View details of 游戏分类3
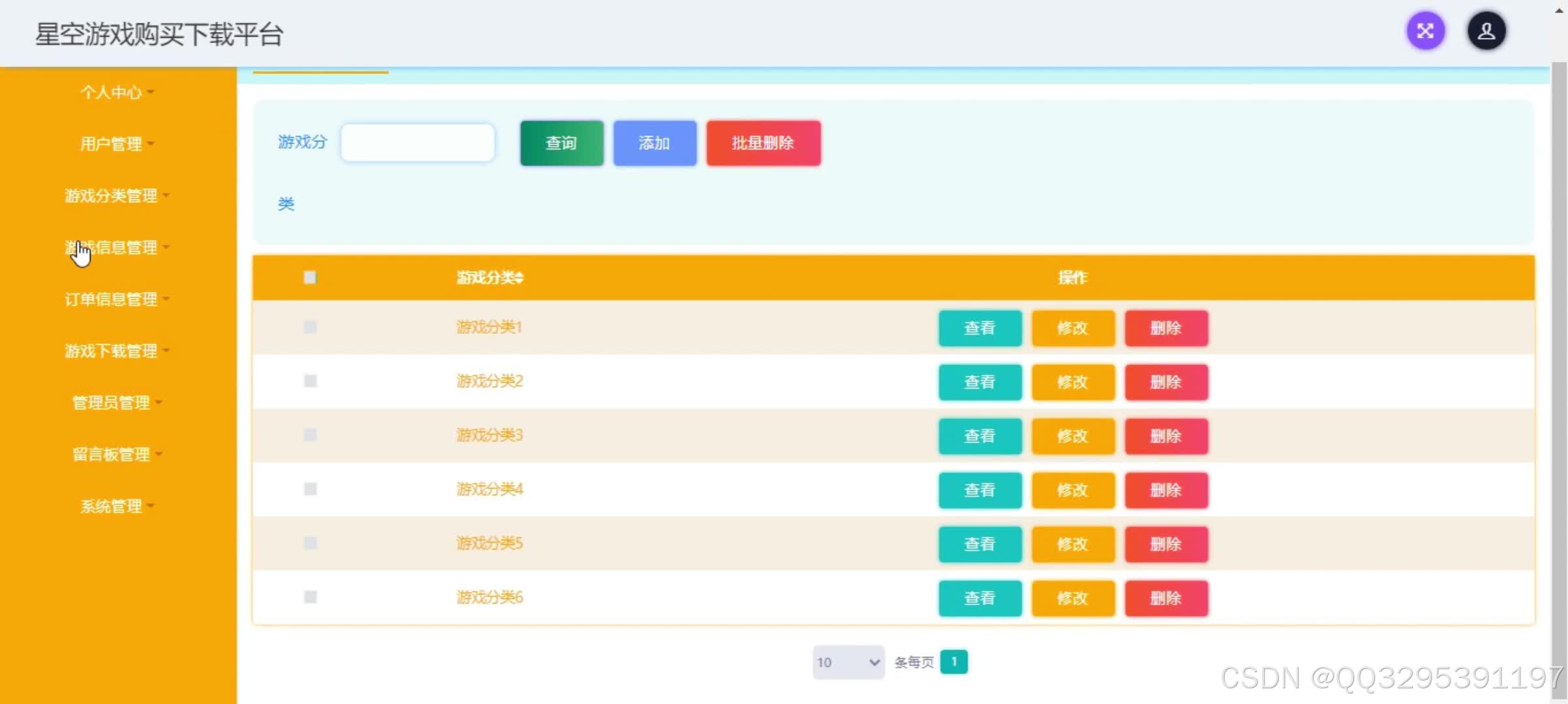Screen dimensions: 1568x704 pos(980,437)
